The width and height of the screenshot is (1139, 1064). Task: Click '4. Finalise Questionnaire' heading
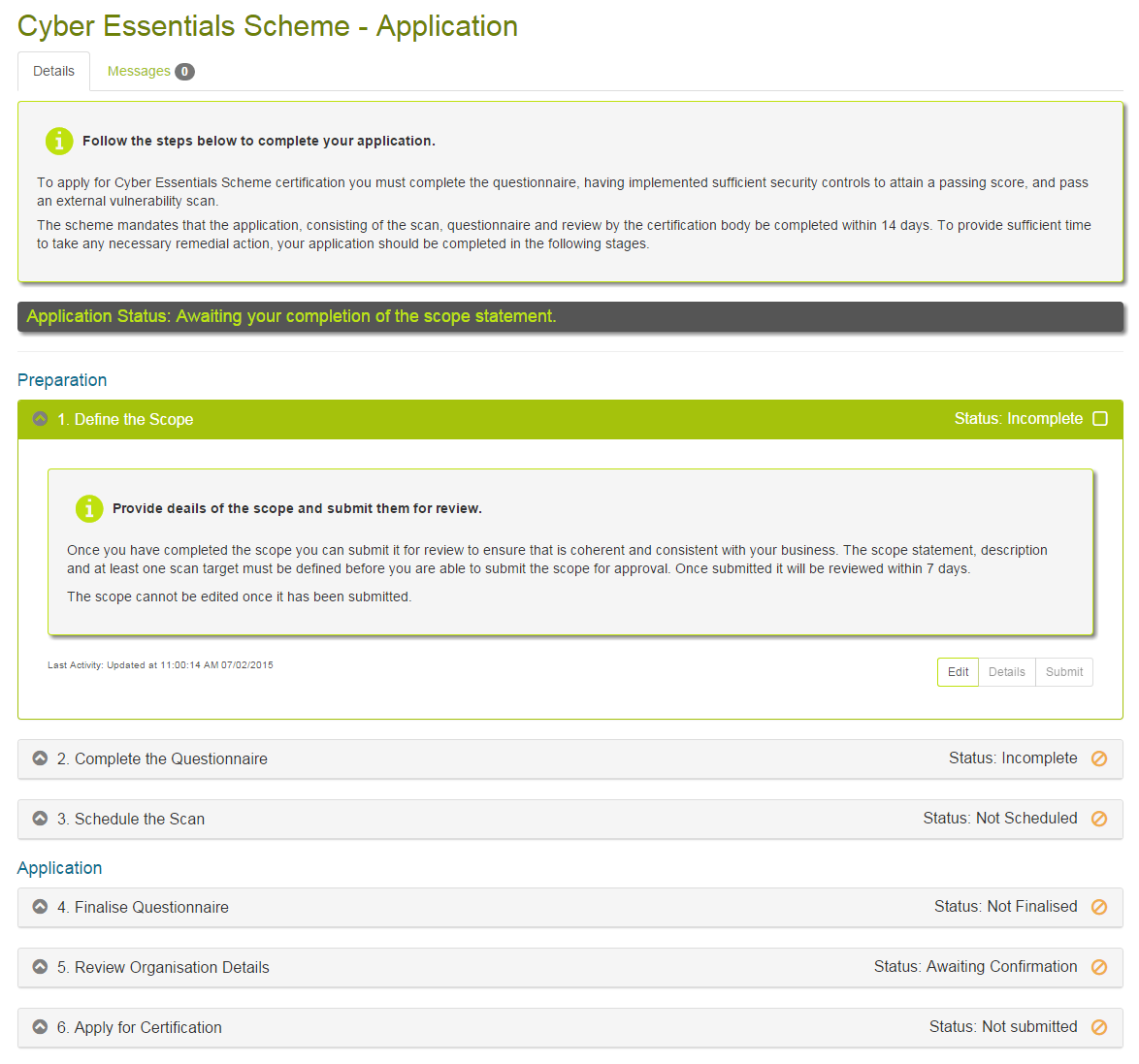pyautogui.click(x=143, y=907)
